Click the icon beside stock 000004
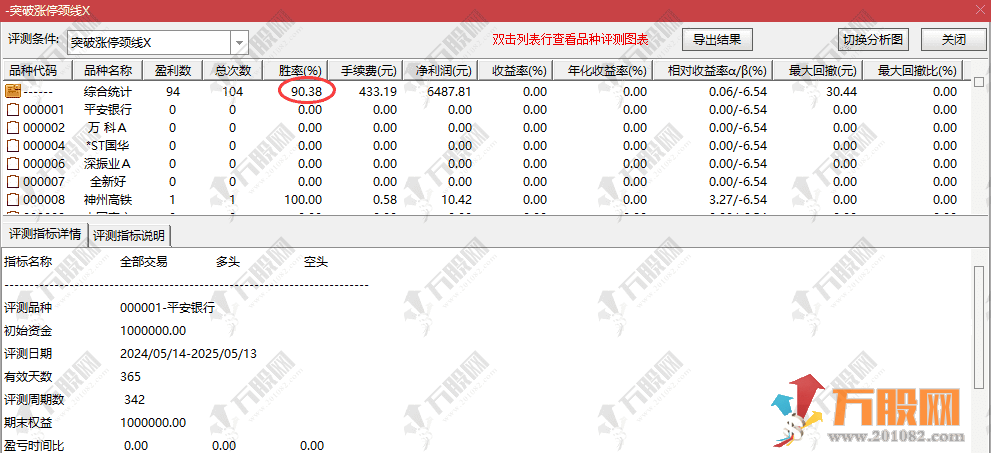The image size is (991, 453). pos(13,146)
